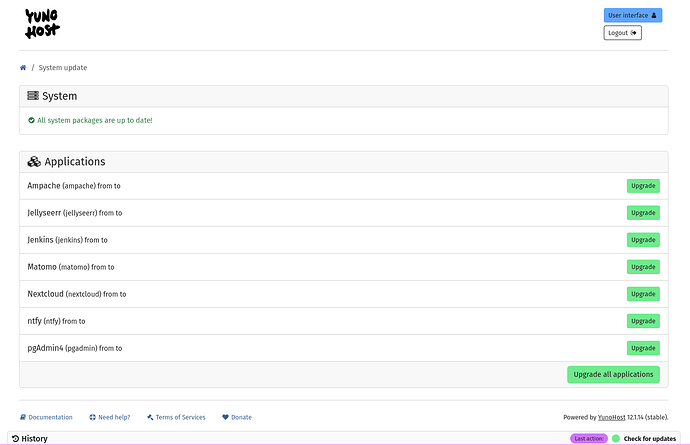
Task: Open the home breadcrumb icon
Action: [23, 67]
